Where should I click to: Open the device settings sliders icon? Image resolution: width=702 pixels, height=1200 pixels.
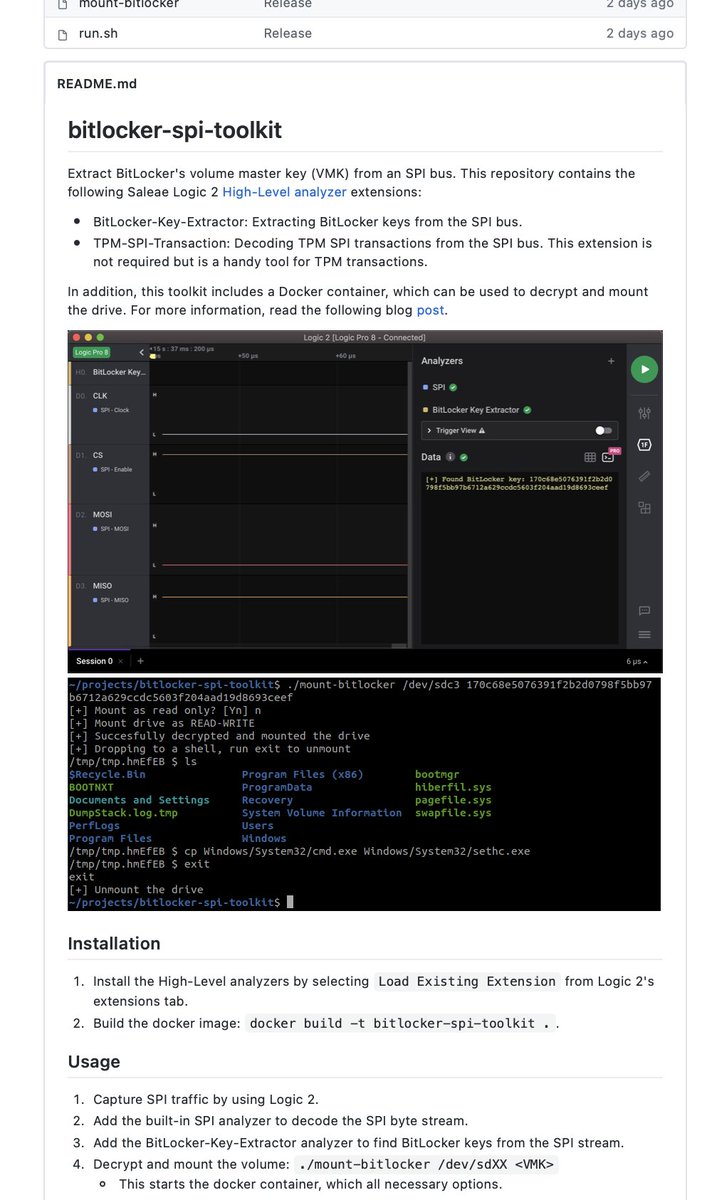click(x=644, y=413)
